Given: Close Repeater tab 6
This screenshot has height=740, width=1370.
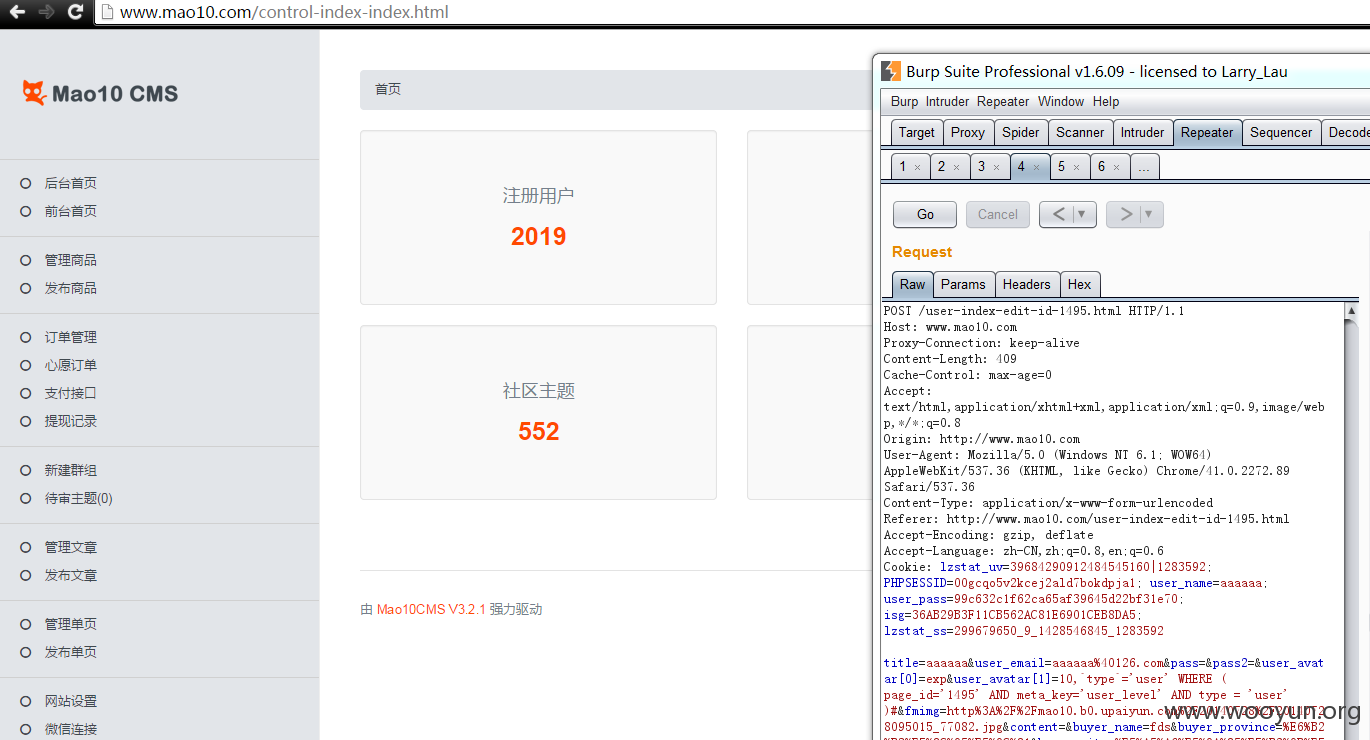Looking at the screenshot, I should point(1117,167).
